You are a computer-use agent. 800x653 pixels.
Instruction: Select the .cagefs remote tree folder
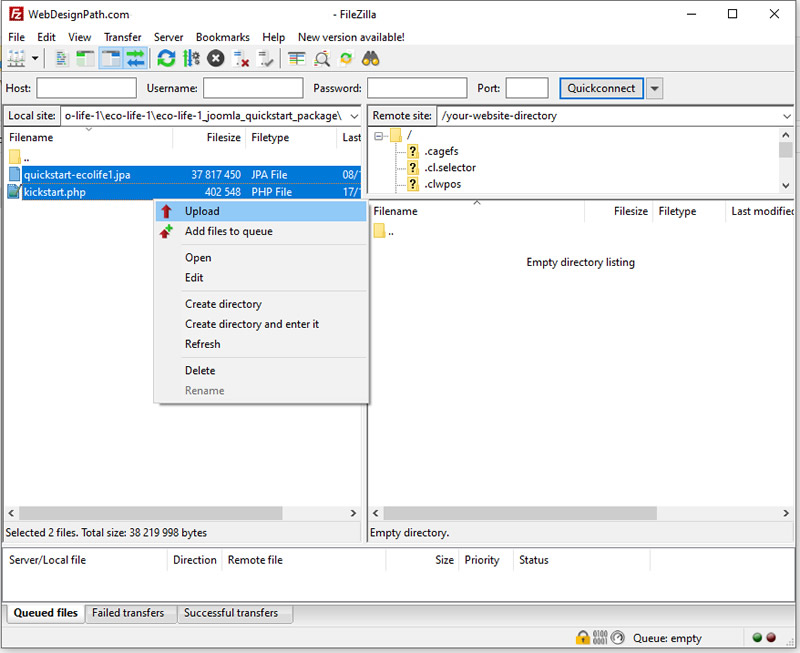point(441,151)
